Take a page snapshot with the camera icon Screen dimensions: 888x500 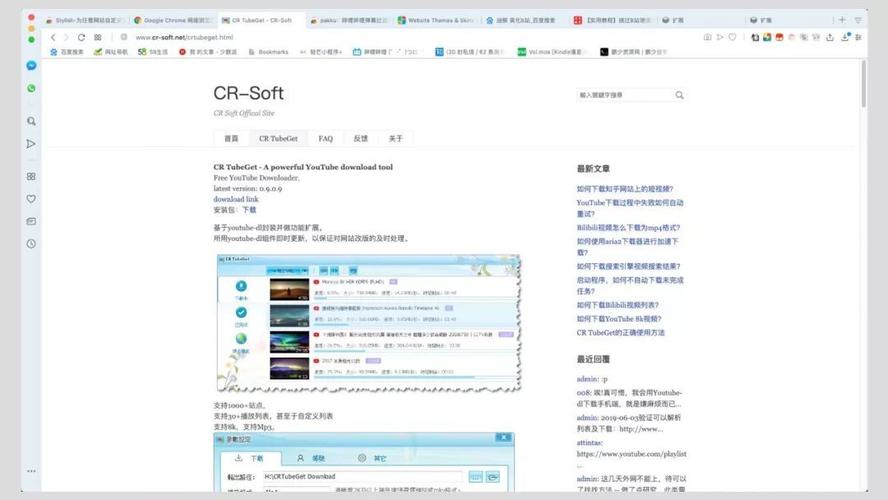pos(707,37)
